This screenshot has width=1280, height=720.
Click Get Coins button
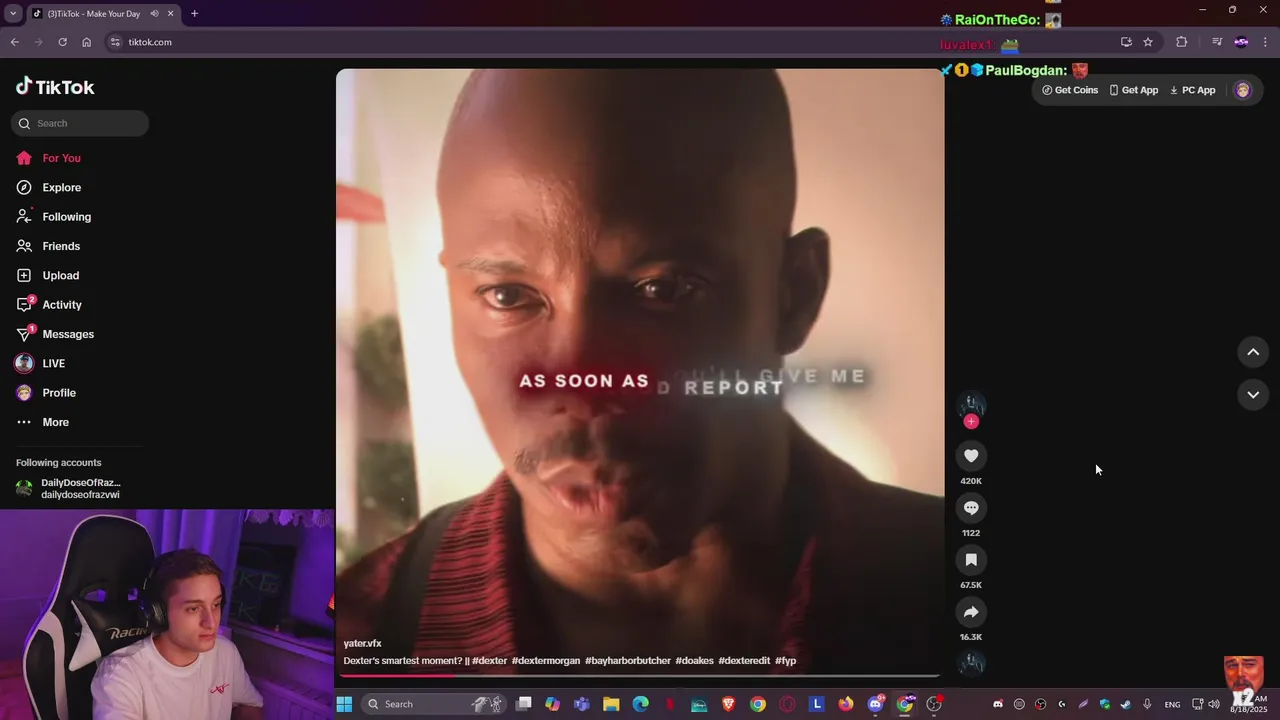1070,90
